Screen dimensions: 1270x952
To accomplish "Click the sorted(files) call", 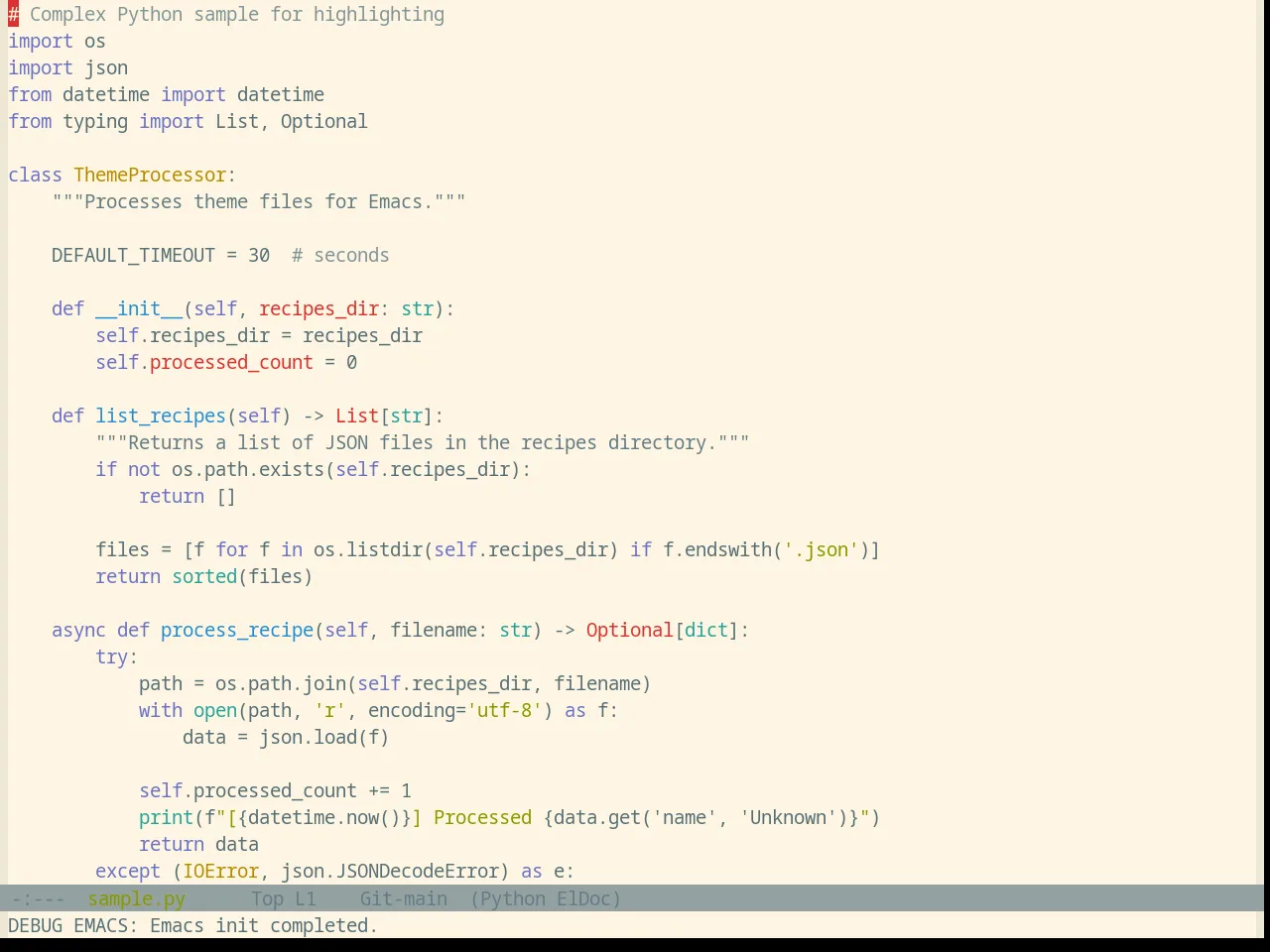I will pyautogui.click(x=242, y=576).
